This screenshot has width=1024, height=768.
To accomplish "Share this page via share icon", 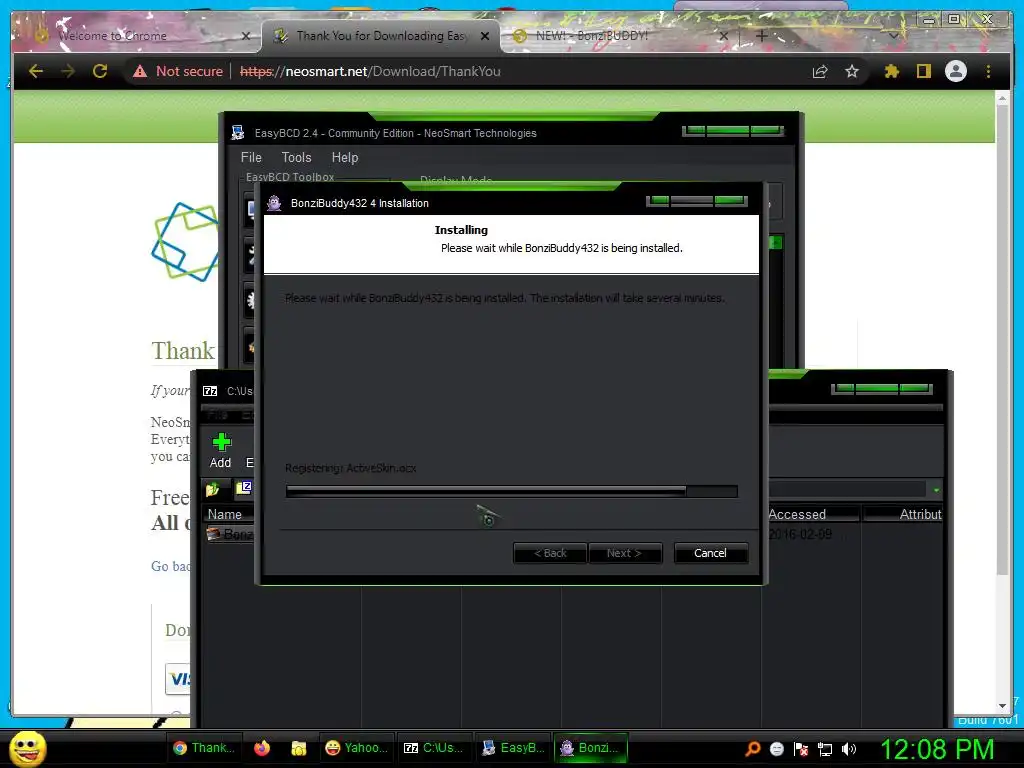I will tap(820, 71).
